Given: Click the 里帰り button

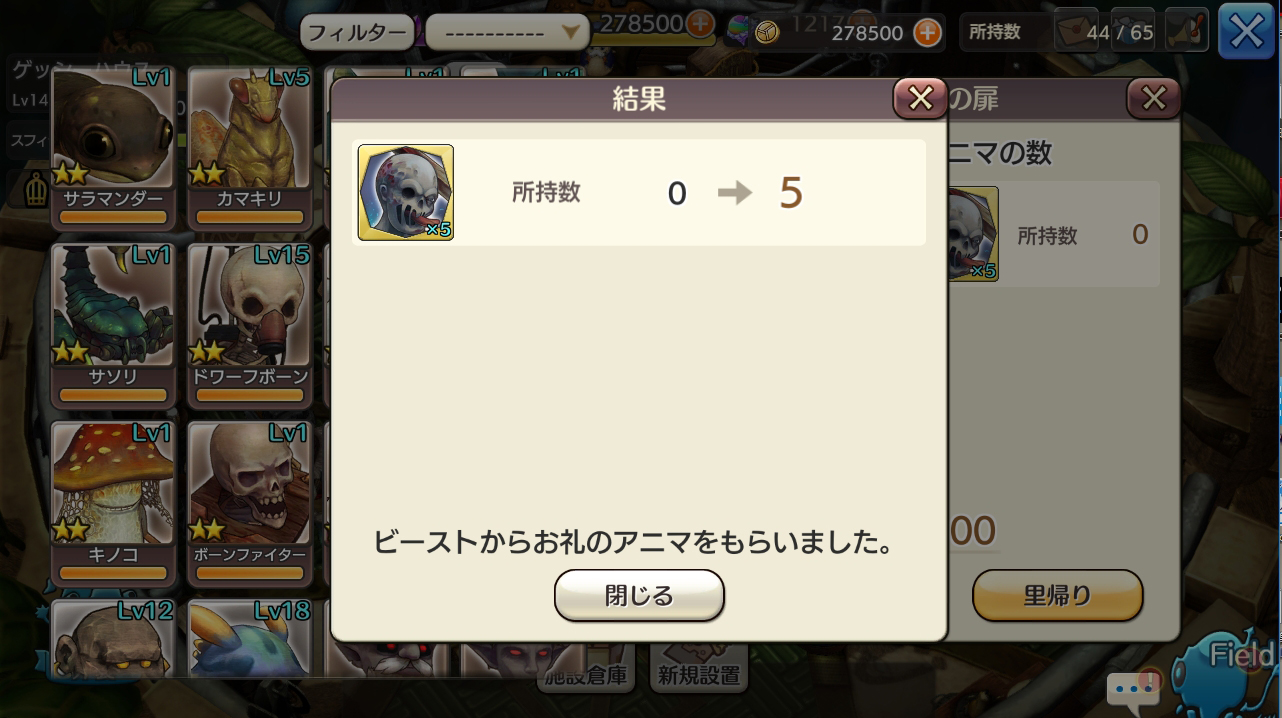Looking at the screenshot, I should pyautogui.click(x=1057, y=596).
